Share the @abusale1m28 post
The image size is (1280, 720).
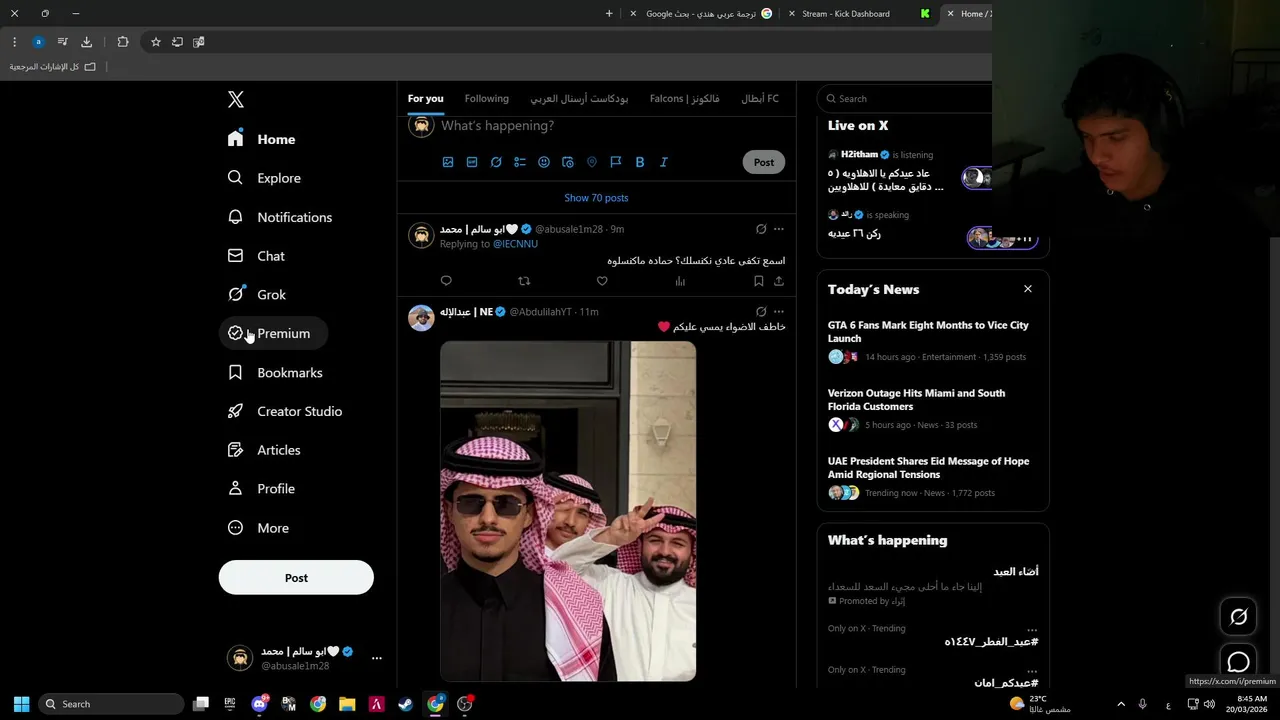779,281
